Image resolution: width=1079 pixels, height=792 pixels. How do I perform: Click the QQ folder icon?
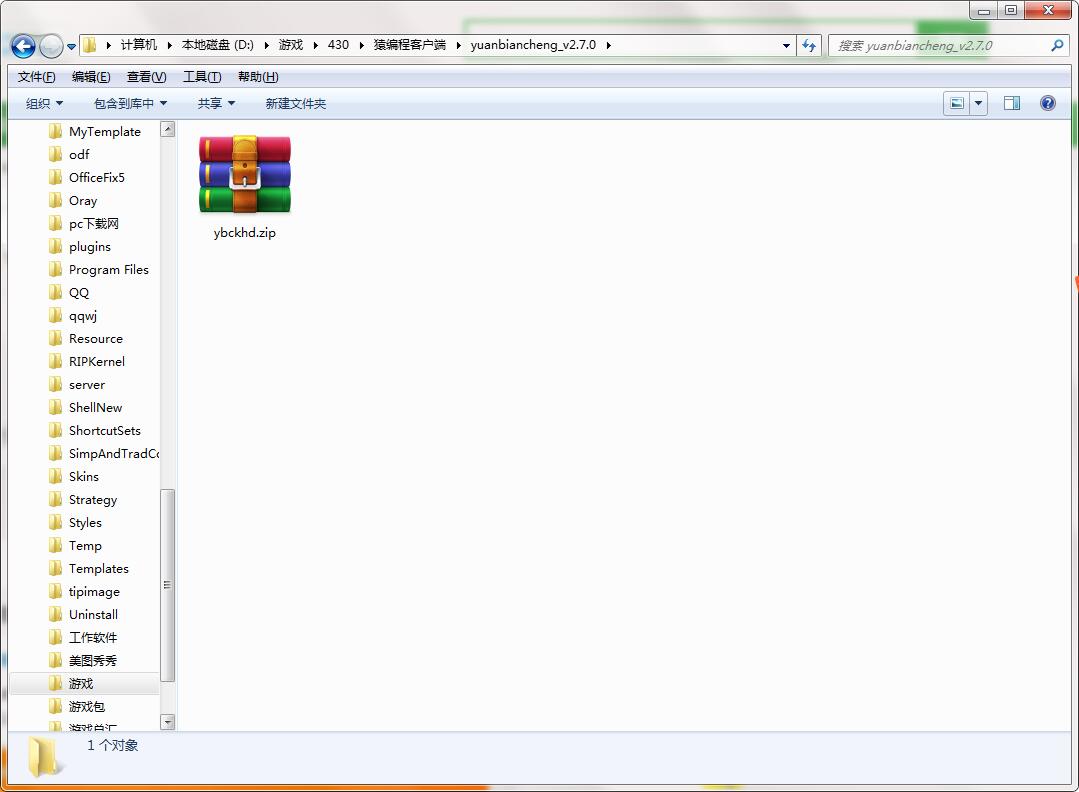pos(56,292)
